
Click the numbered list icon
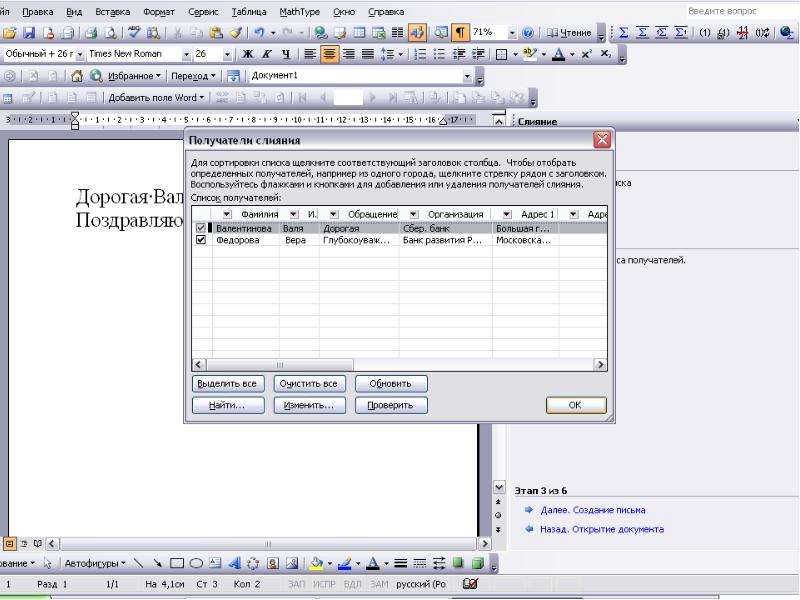[419, 54]
